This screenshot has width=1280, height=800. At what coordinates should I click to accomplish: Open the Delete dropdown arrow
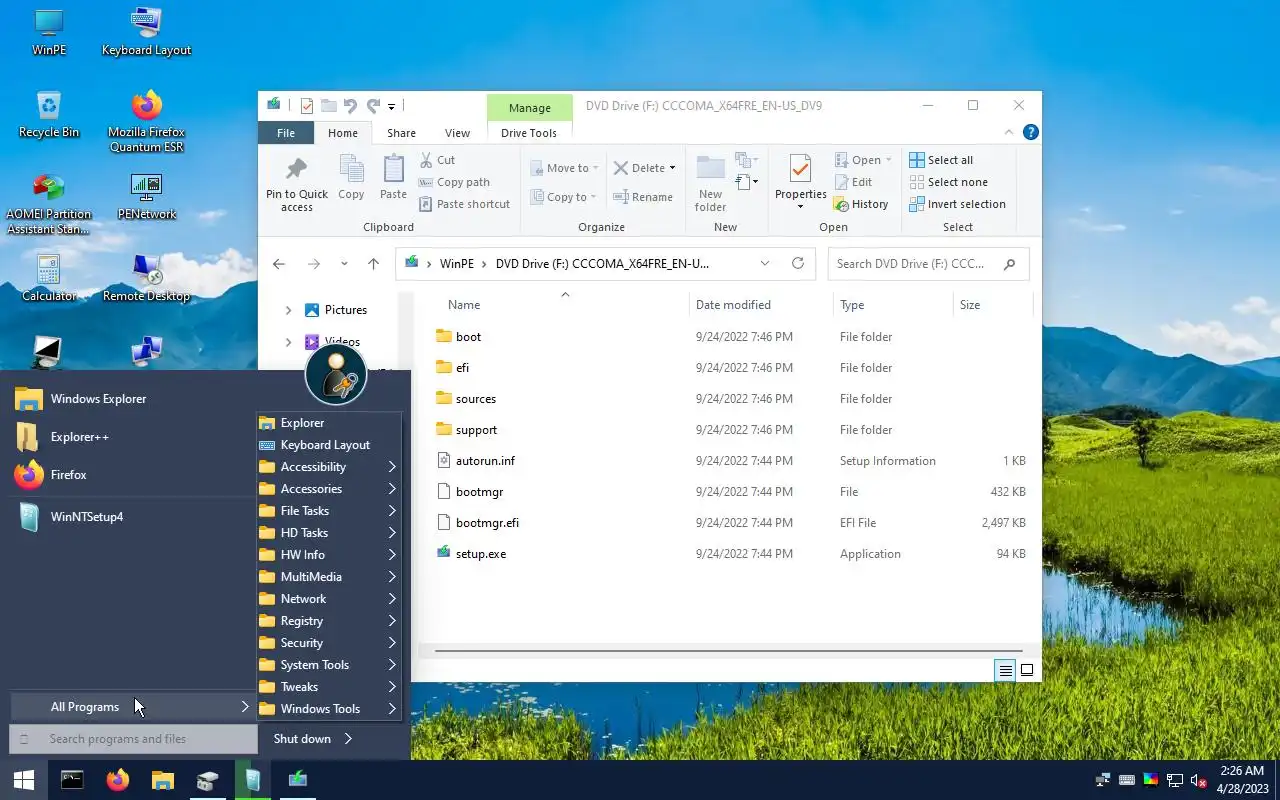[672, 168]
